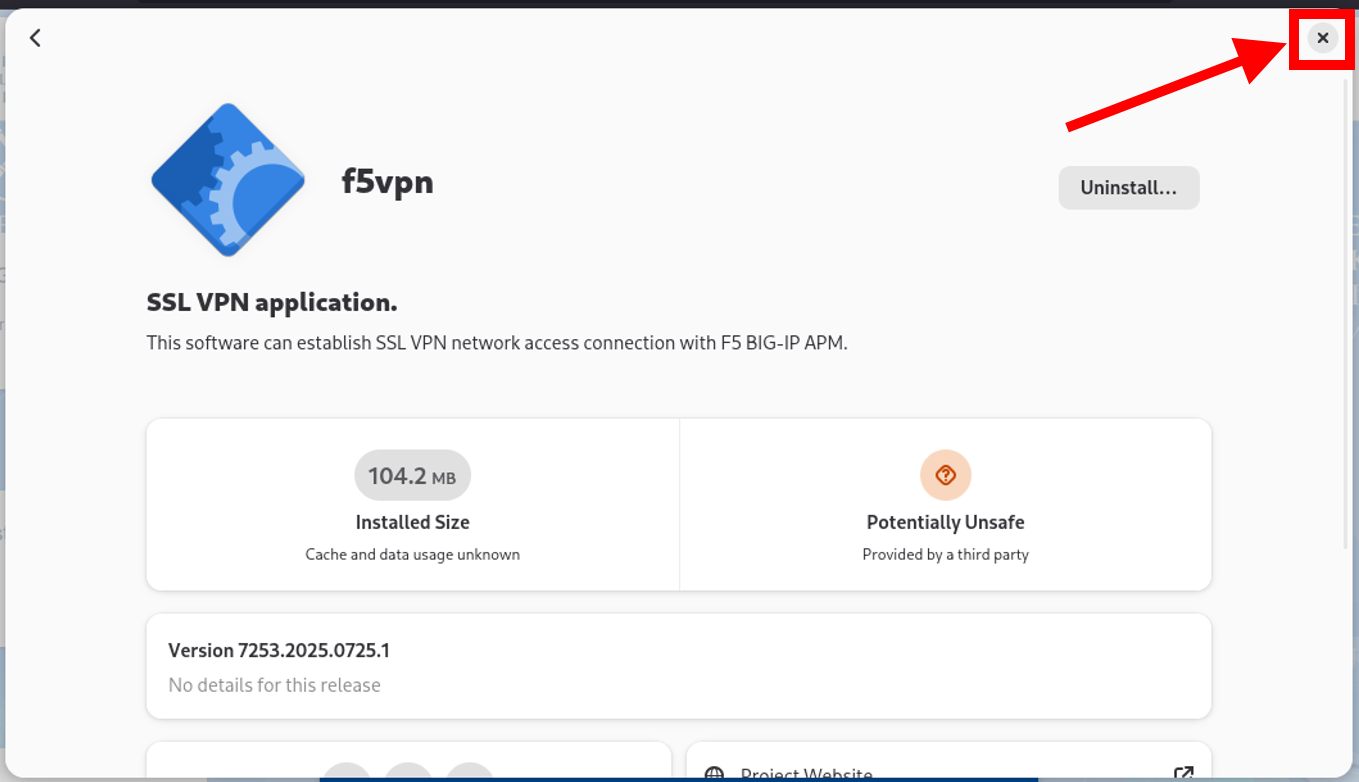Click the f5vpn blue gear app icon
1359x782 pixels.
pyautogui.click(x=228, y=180)
